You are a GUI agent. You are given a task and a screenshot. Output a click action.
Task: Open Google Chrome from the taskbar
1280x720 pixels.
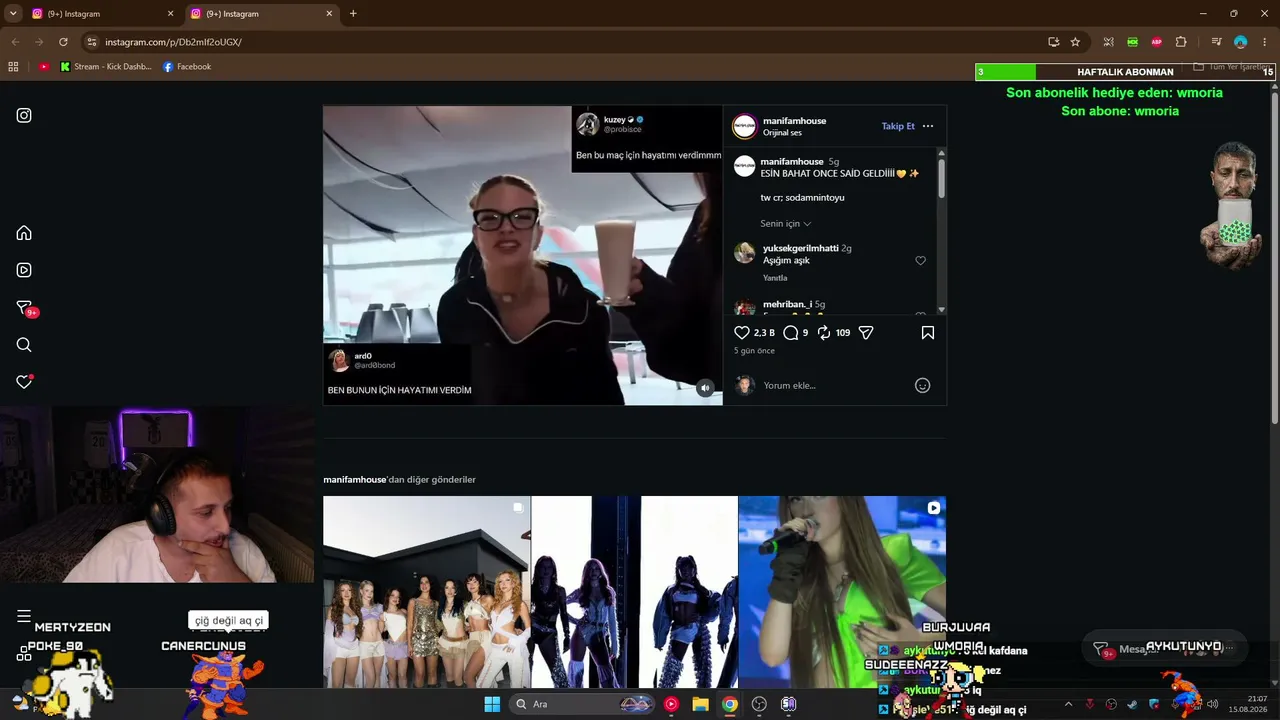pos(730,704)
